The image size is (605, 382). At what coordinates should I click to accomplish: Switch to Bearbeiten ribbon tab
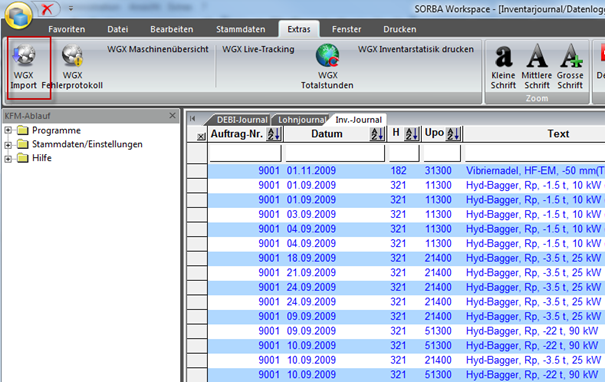pyautogui.click(x=172, y=29)
